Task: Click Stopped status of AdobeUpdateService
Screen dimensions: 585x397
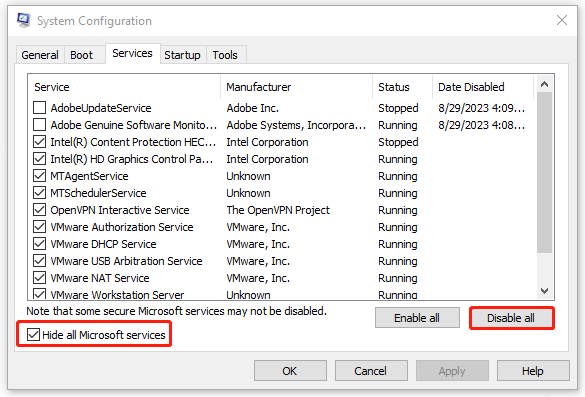Action: [398, 108]
